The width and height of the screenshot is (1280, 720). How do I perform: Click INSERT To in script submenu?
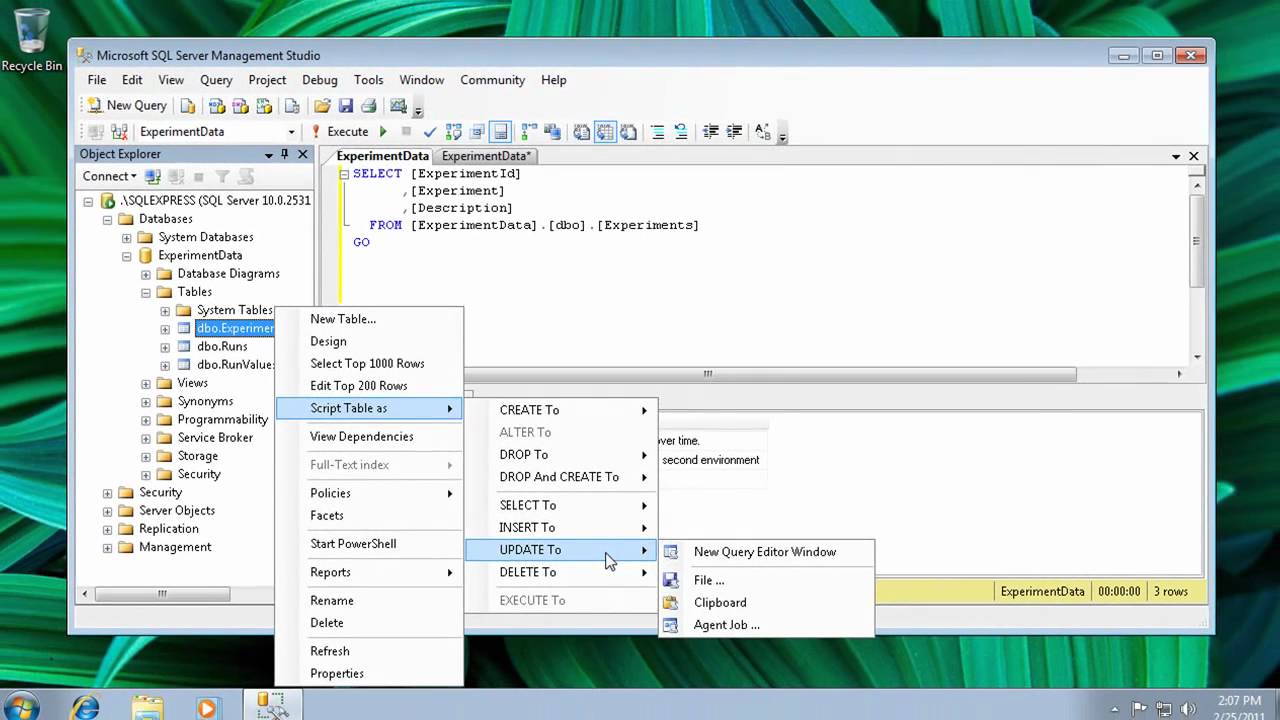pos(561,527)
